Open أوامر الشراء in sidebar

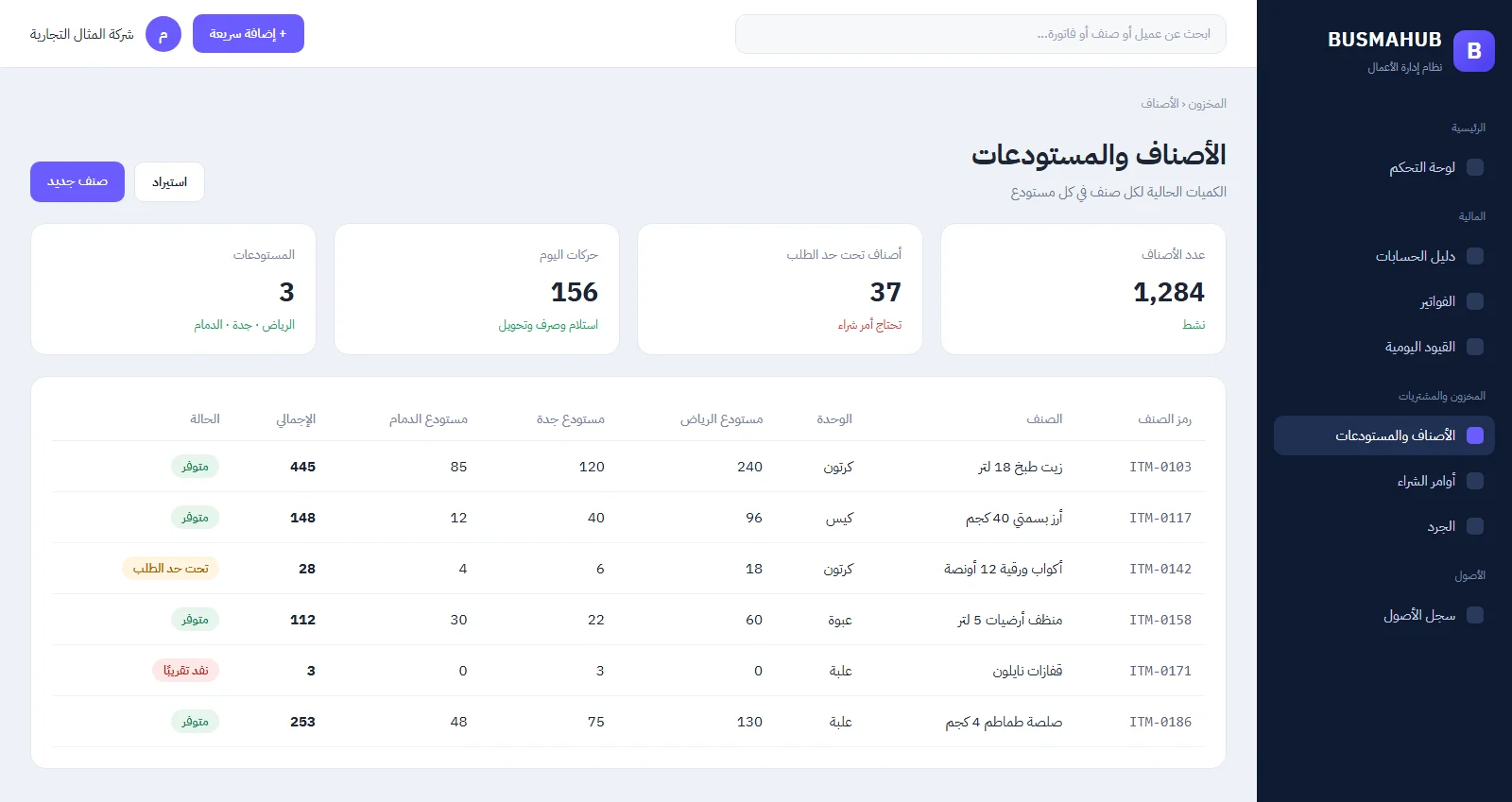pos(1384,481)
